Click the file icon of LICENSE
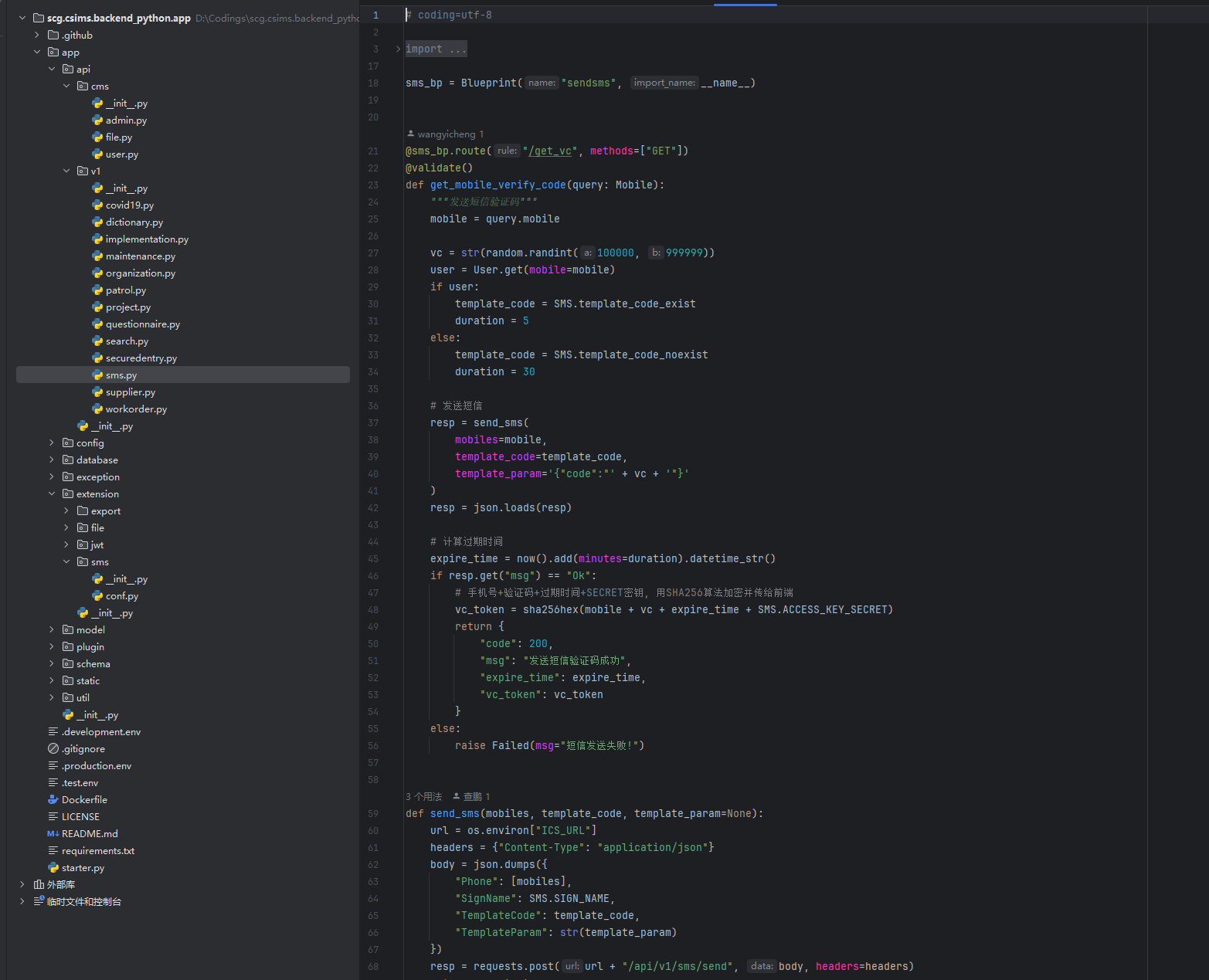 click(53, 816)
